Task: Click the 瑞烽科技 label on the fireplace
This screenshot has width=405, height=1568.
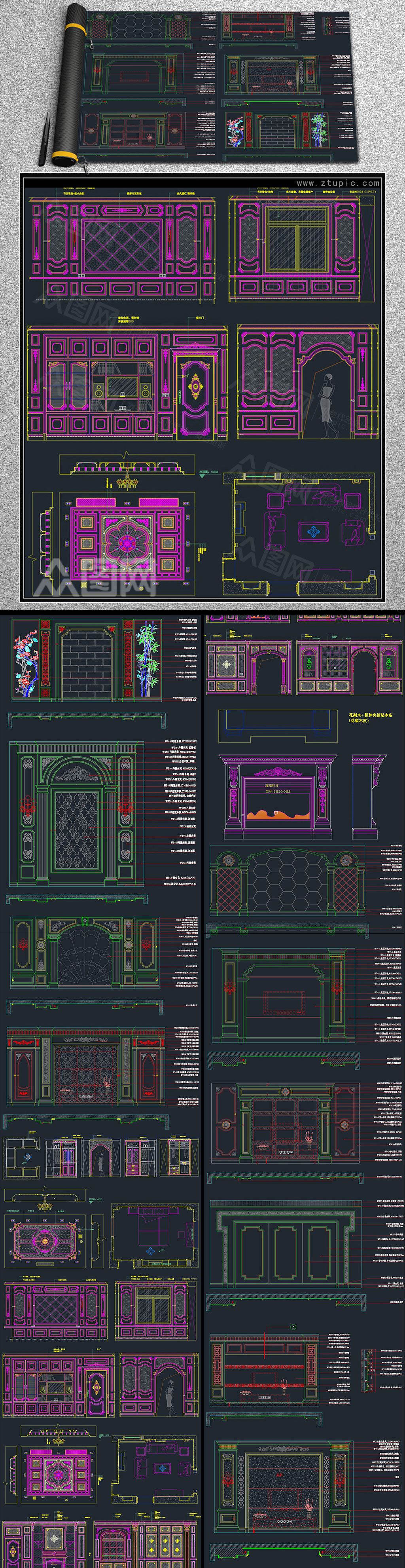Action: 272,785
